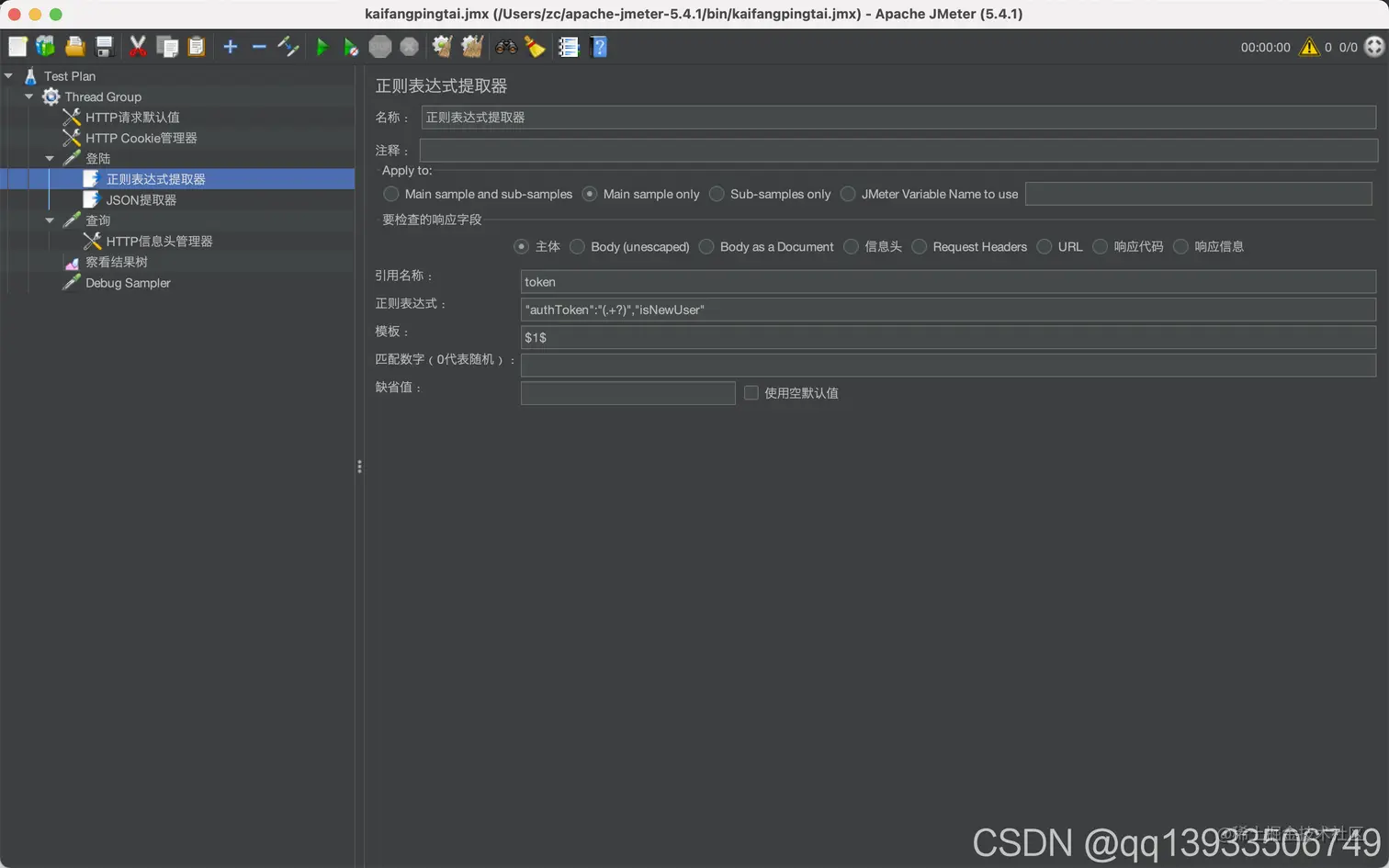Clear results with single broom icon
This screenshot has width=1389, height=868.
[443, 46]
